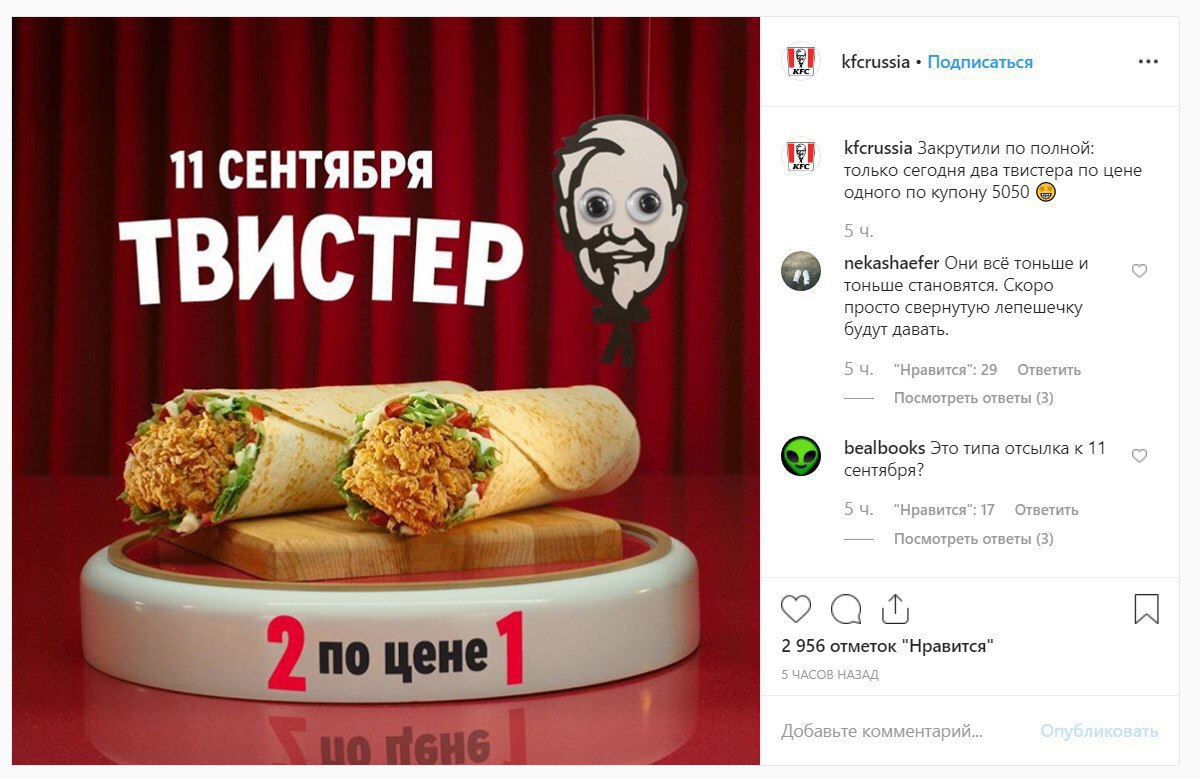The image size is (1200, 779).
Task: Like nekashaefer's comment with the heart
Action: pyautogui.click(x=1139, y=271)
